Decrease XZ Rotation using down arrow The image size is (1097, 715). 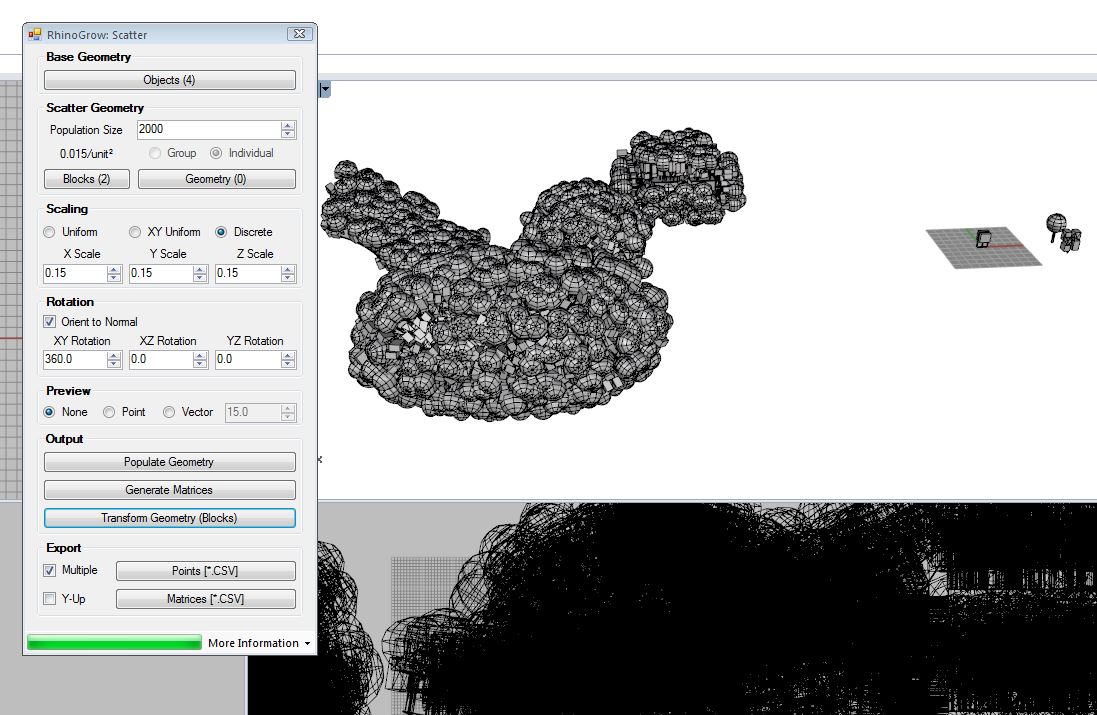click(200, 364)
